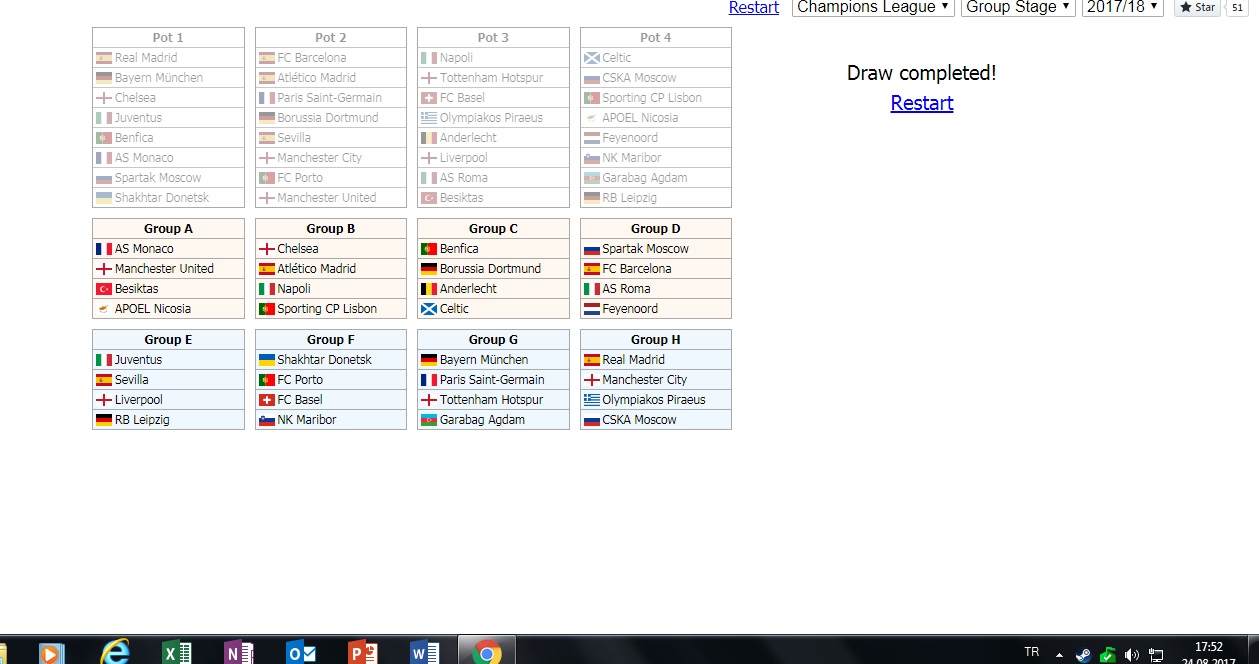Open the network tray icon
The height and width of the screenshot is (664, 1259).
(1156, 656)
